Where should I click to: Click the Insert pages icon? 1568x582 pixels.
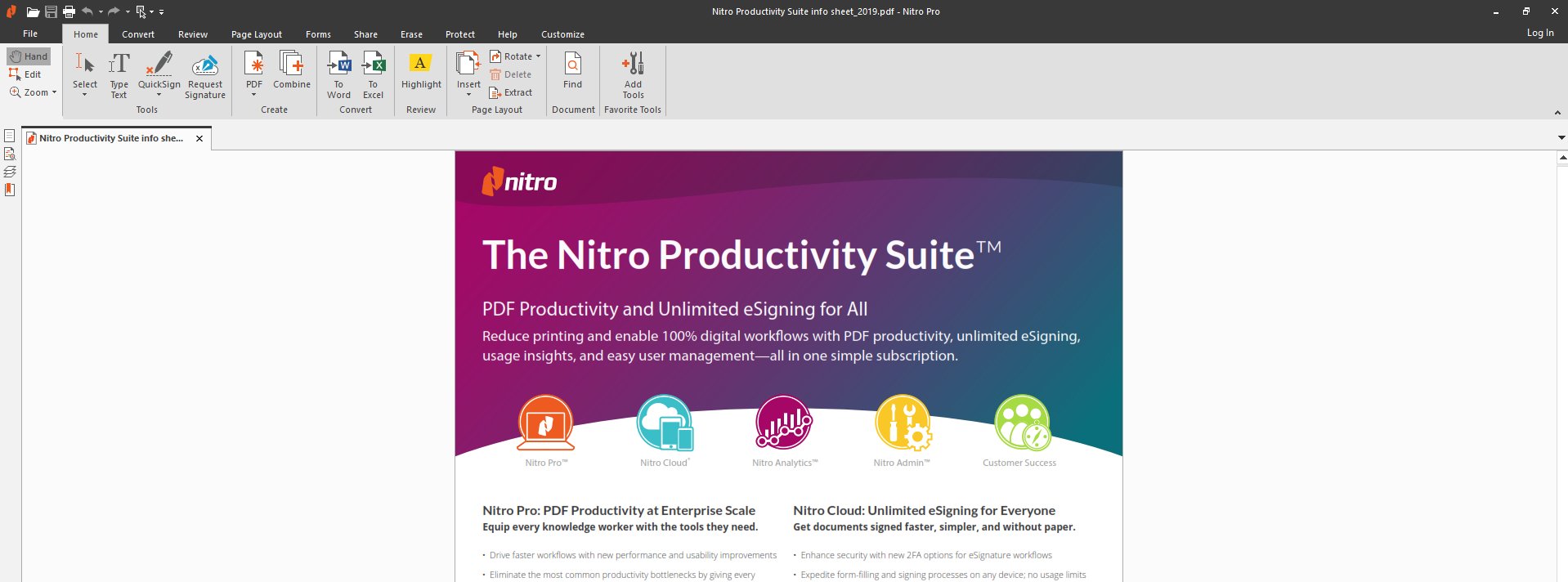click(468, 64)
